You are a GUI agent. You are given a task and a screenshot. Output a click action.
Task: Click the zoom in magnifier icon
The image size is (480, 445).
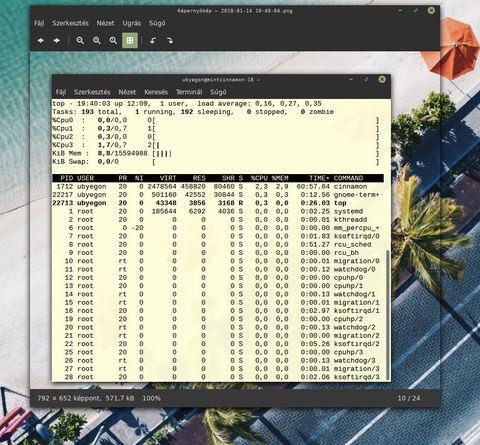tap(80, 41)
